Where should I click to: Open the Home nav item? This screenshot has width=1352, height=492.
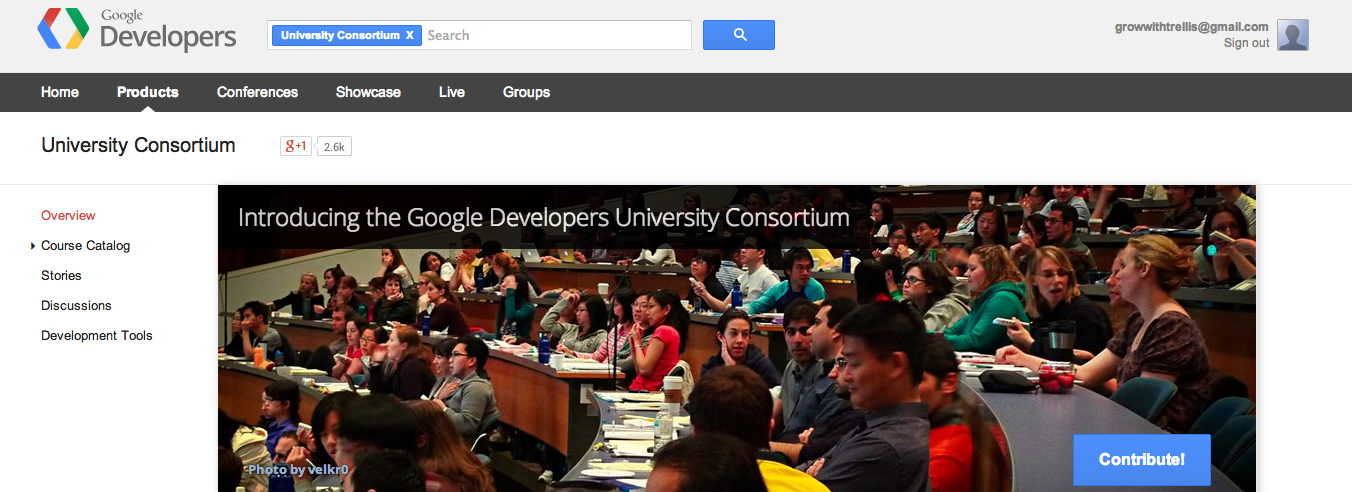[60, 92]
